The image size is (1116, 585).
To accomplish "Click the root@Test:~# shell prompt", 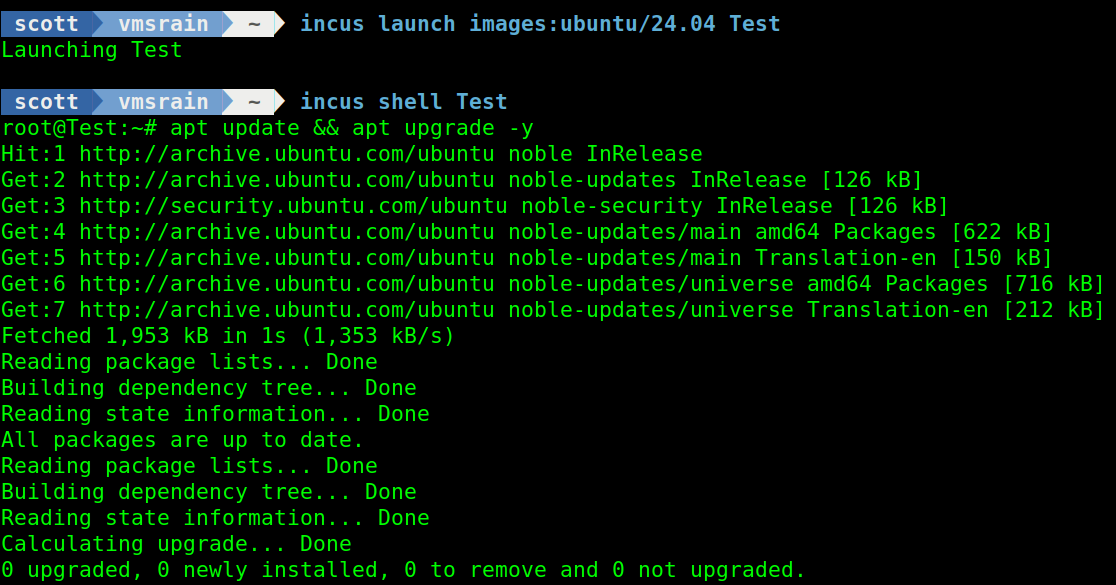I will click(79, 127).
